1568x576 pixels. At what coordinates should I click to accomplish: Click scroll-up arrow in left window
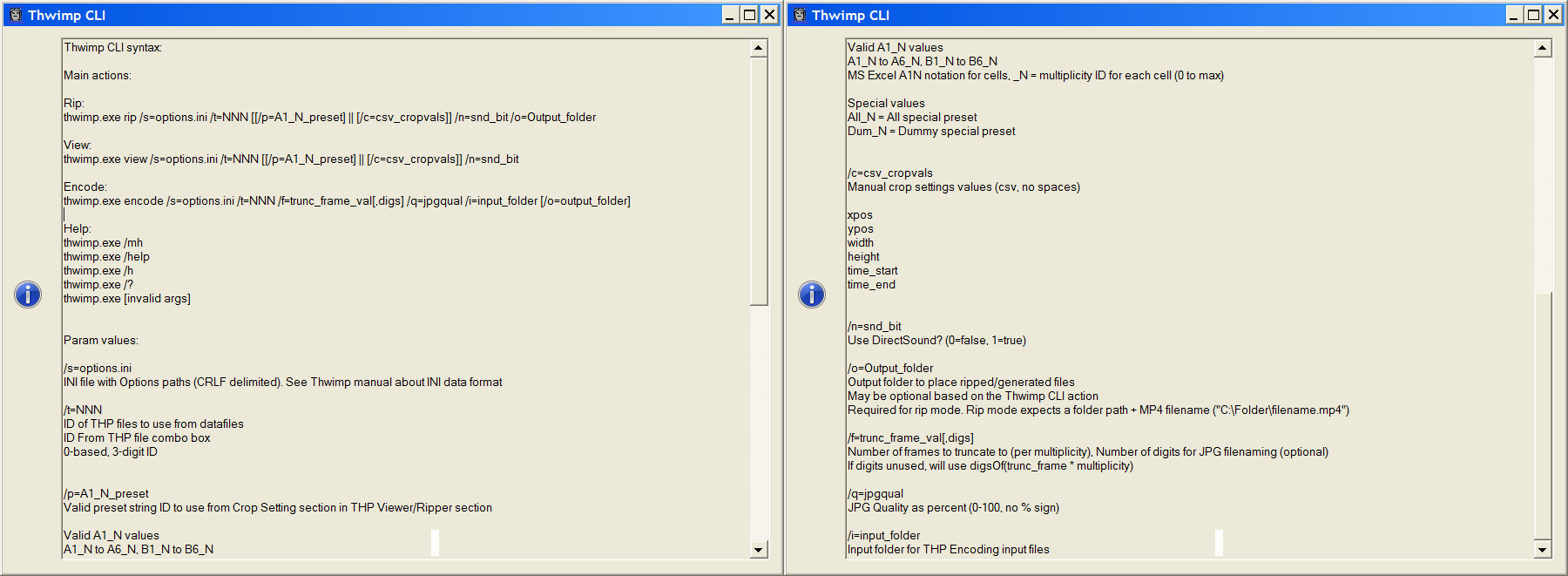(759, 49)
